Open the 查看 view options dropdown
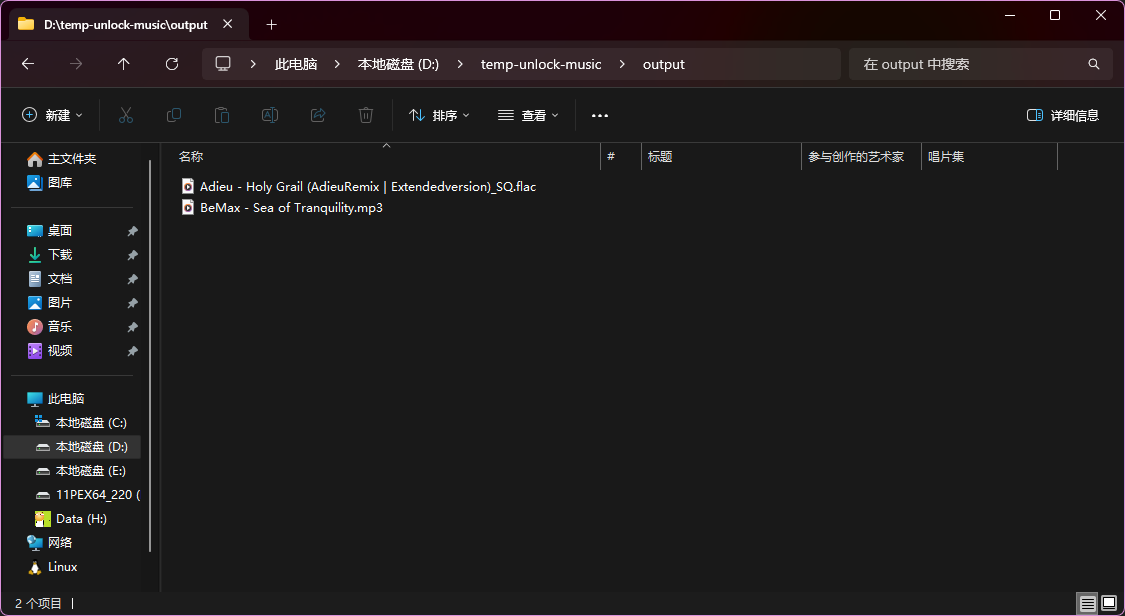Image resolution: width=1125 pixels, height=616 pixels. click(x=528, y=116)
